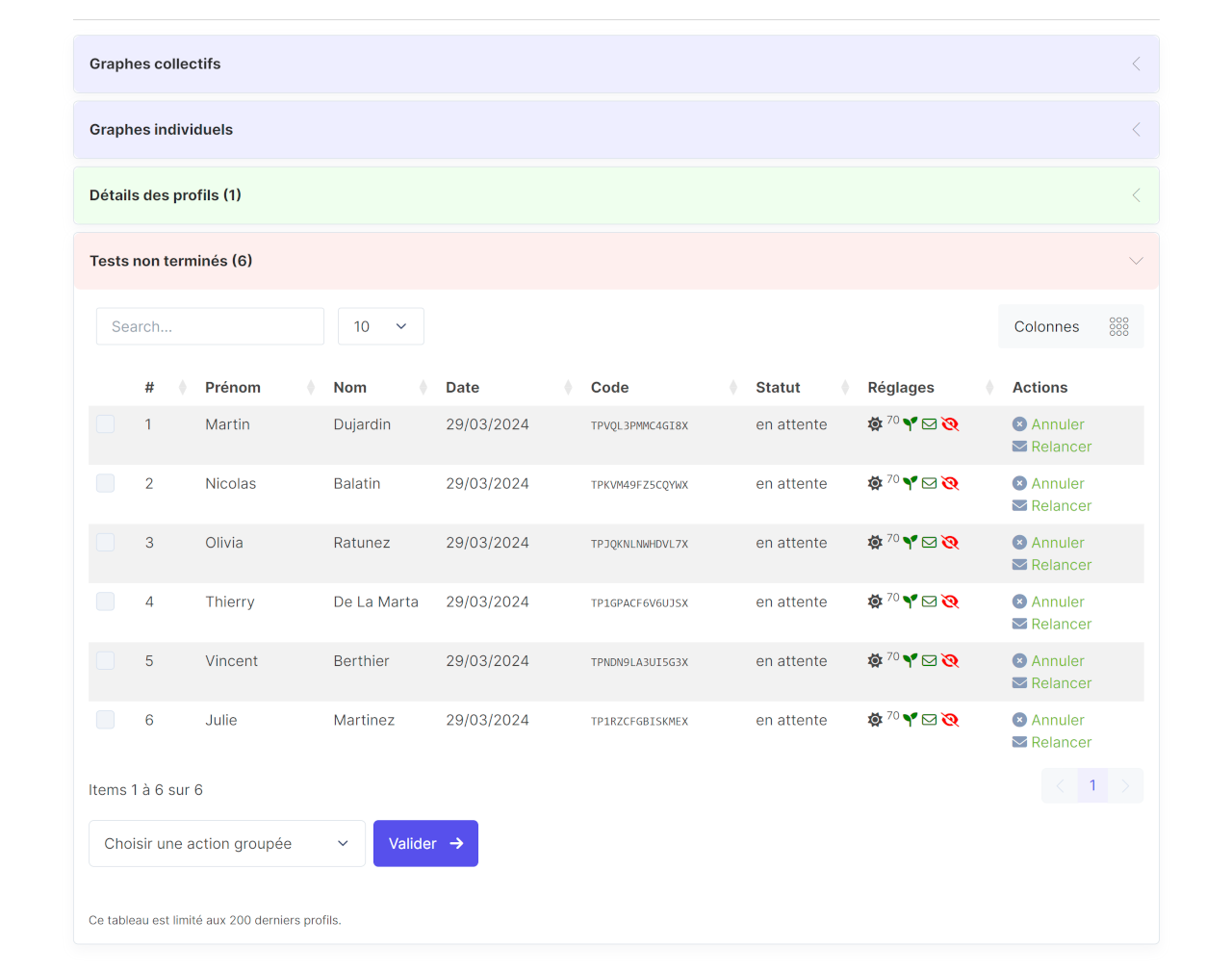Click the green sprout icon in Vincent's row
This screenshot has height=972, width=1232.
click(910, 660)
